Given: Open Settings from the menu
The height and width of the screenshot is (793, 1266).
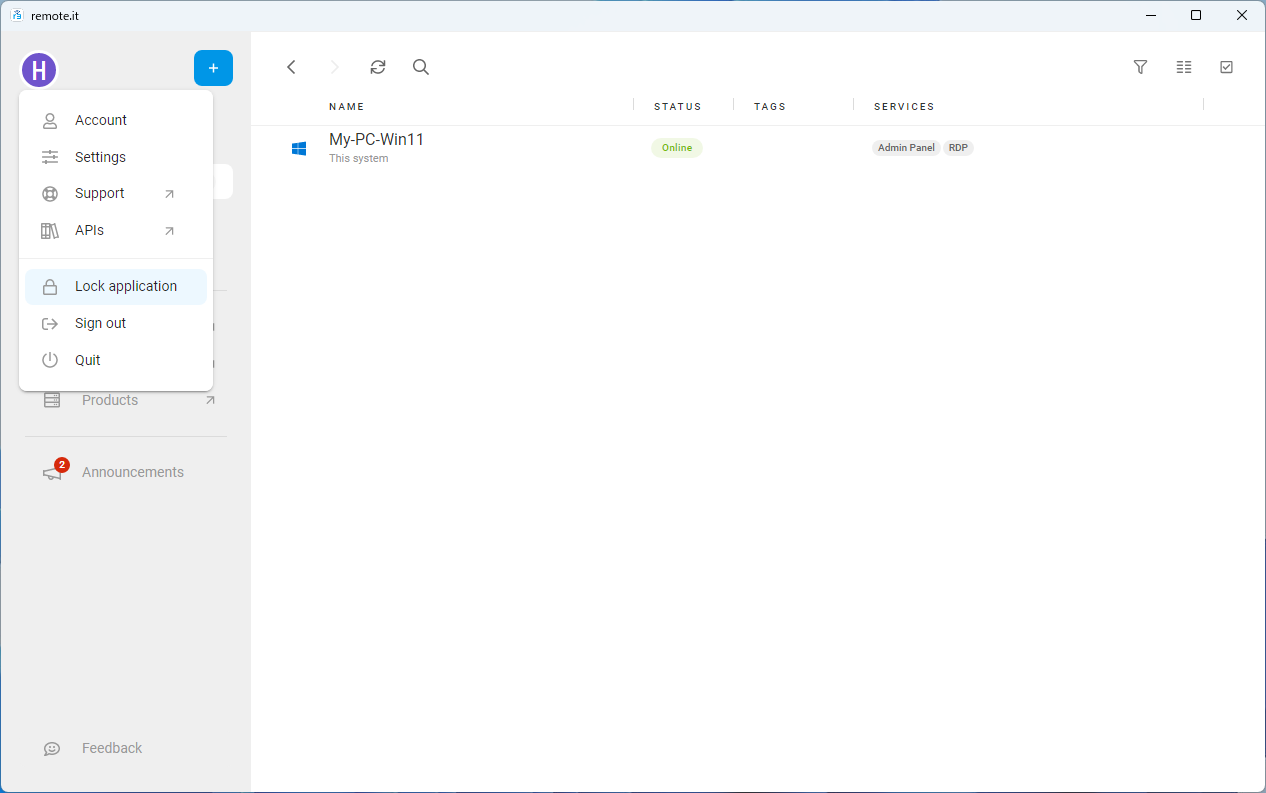Looking at the screenshot, I should click(x=116, y=157).
